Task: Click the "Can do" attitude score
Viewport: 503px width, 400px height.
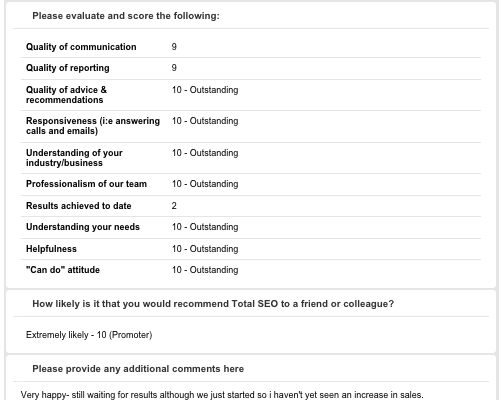Action: tap(205, 270)
